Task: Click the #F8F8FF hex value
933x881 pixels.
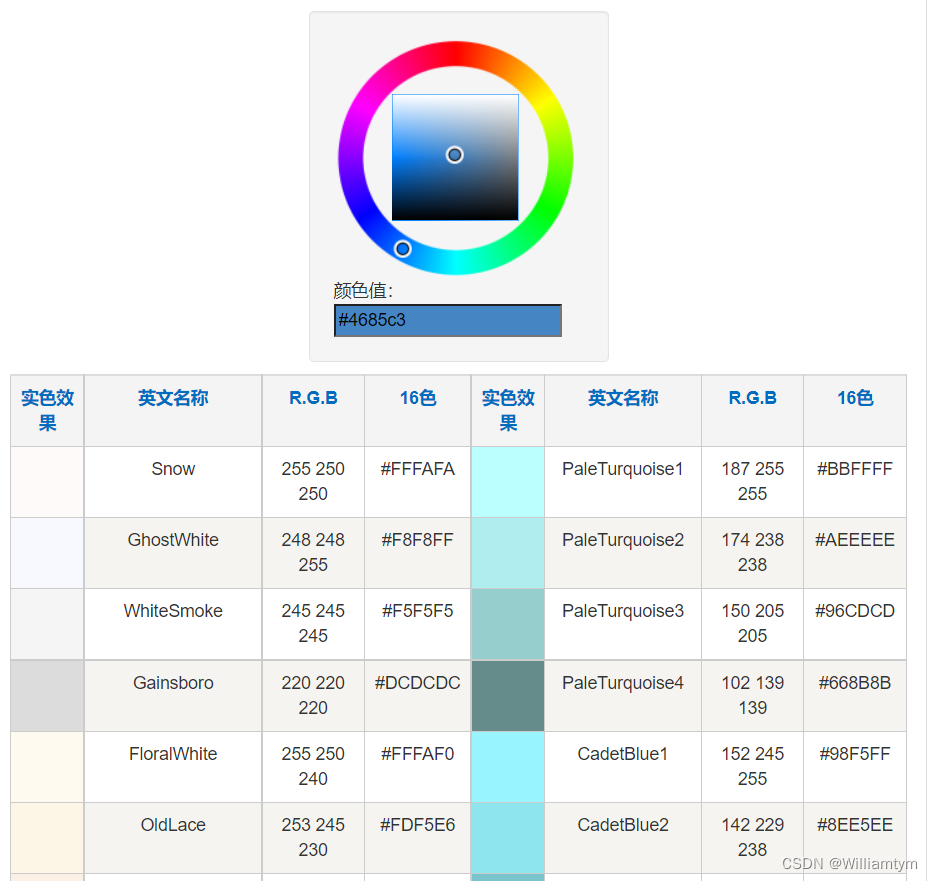Action: 418,540
